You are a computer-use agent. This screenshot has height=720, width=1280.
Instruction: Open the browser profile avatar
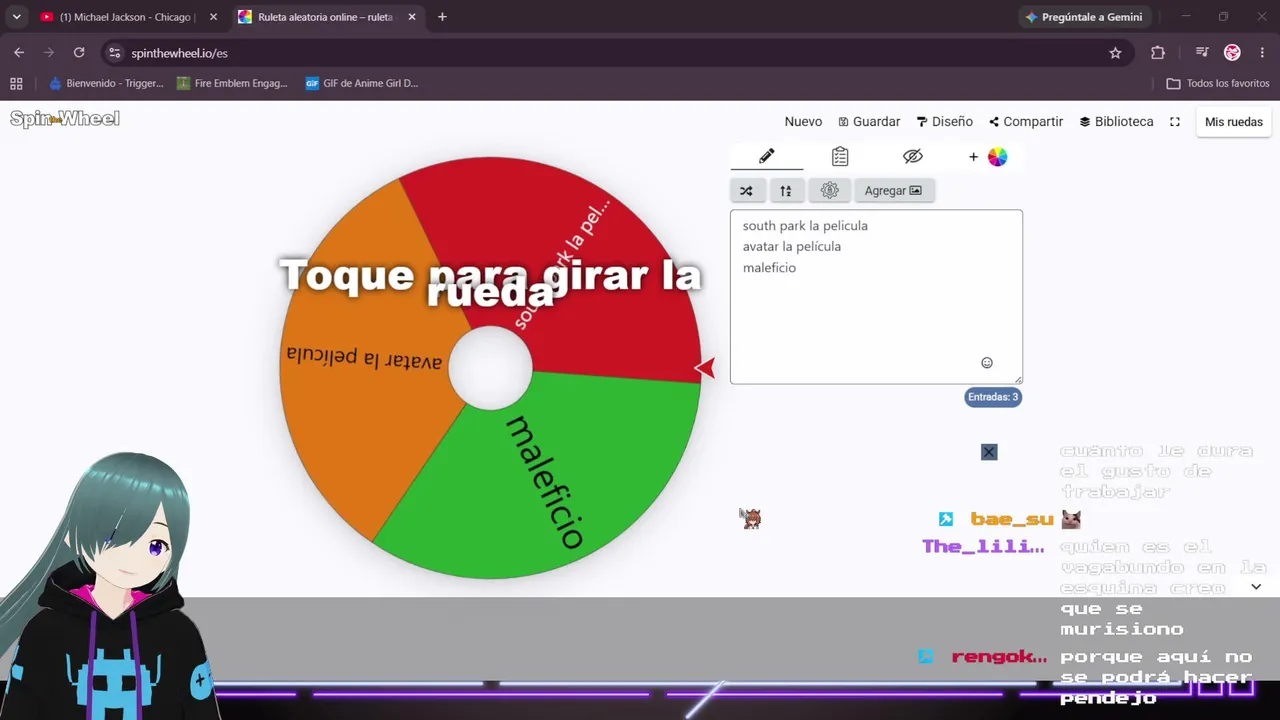[1232, 53]
